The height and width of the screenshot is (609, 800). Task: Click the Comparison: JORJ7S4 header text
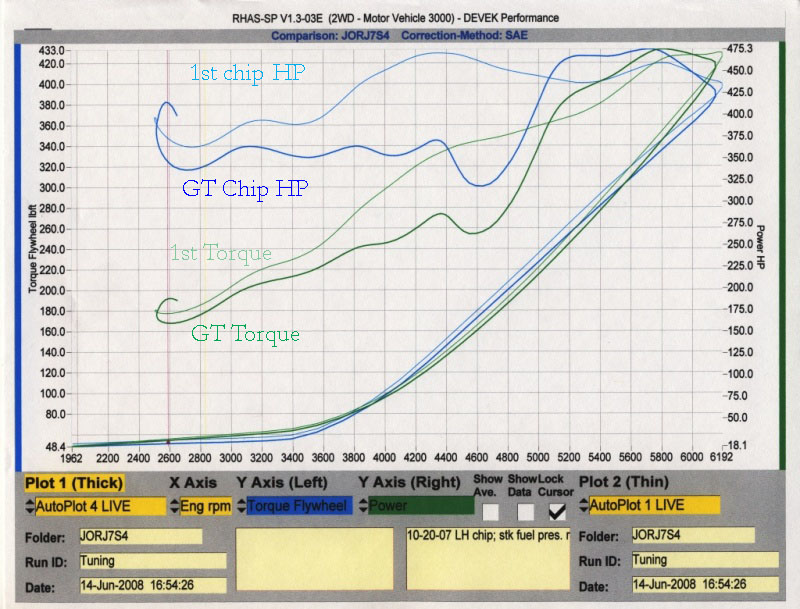330,36
